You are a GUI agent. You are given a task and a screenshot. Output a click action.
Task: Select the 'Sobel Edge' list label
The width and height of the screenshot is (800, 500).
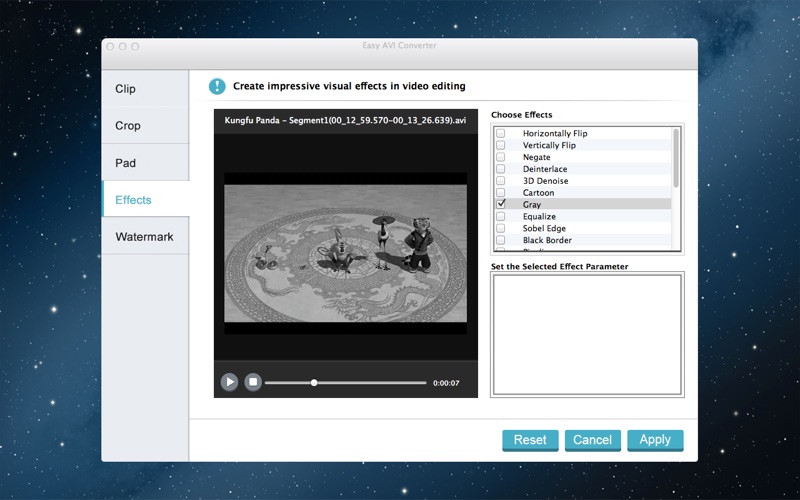pyautogui.click(x=544, y=228)
